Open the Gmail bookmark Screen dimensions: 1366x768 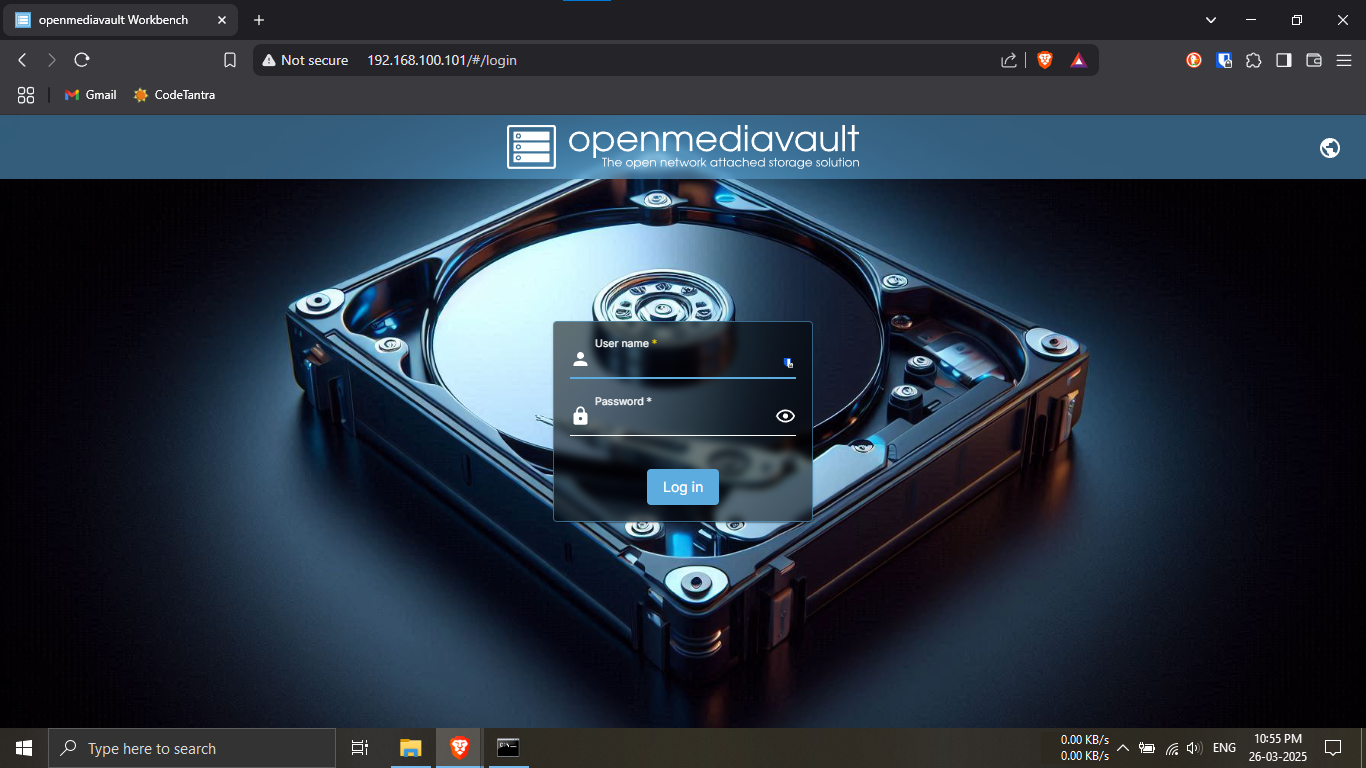pos(90,95)
